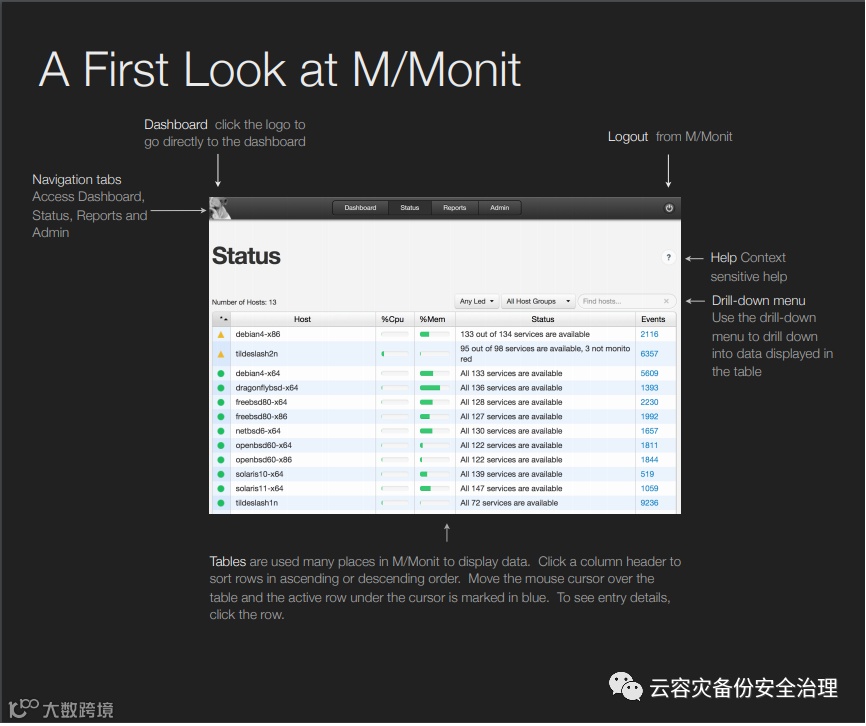Open events count 1657 link
Image resolution: width=866 pixels, height=726 pixels.
(649, 431)
